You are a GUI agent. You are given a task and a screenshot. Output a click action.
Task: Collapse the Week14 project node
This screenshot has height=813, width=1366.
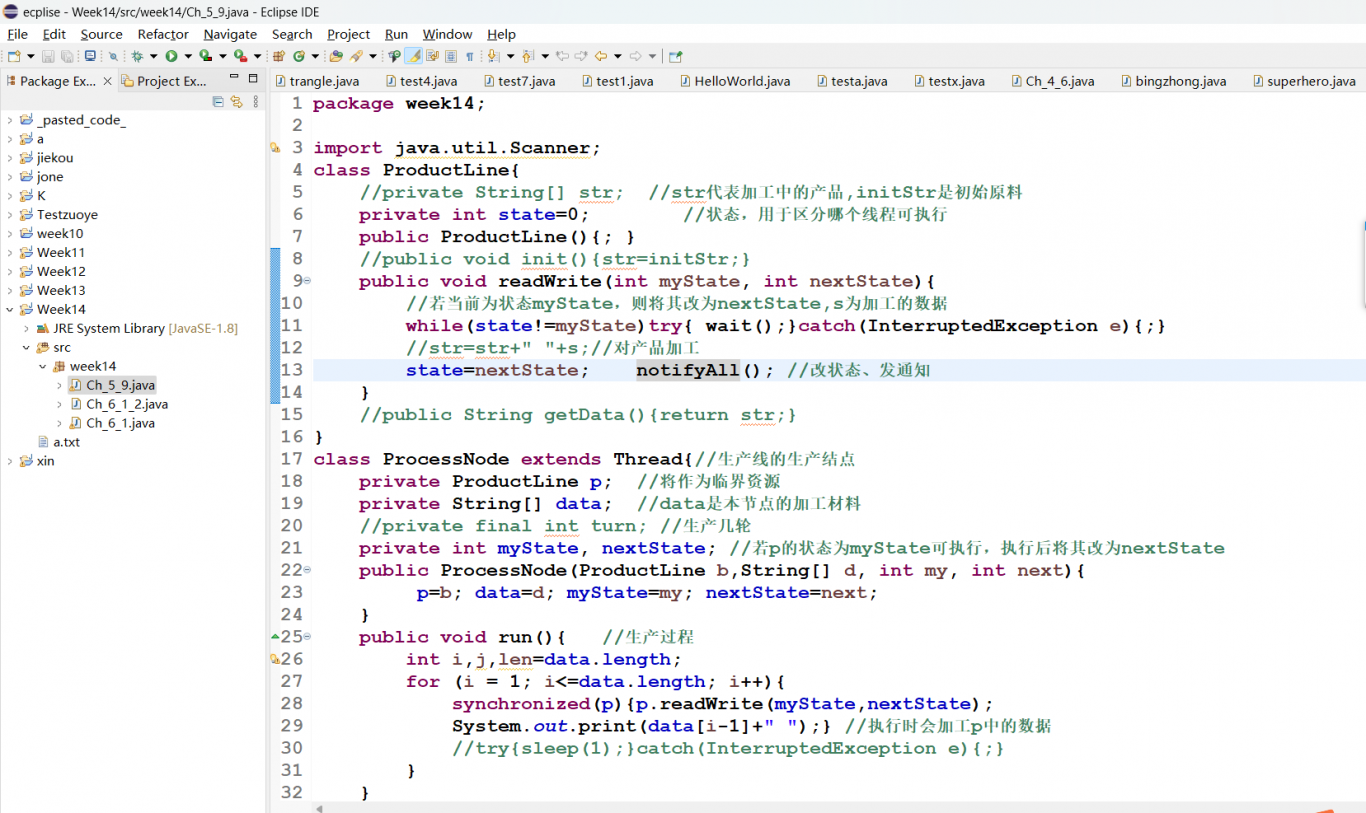tap(10, 309)
